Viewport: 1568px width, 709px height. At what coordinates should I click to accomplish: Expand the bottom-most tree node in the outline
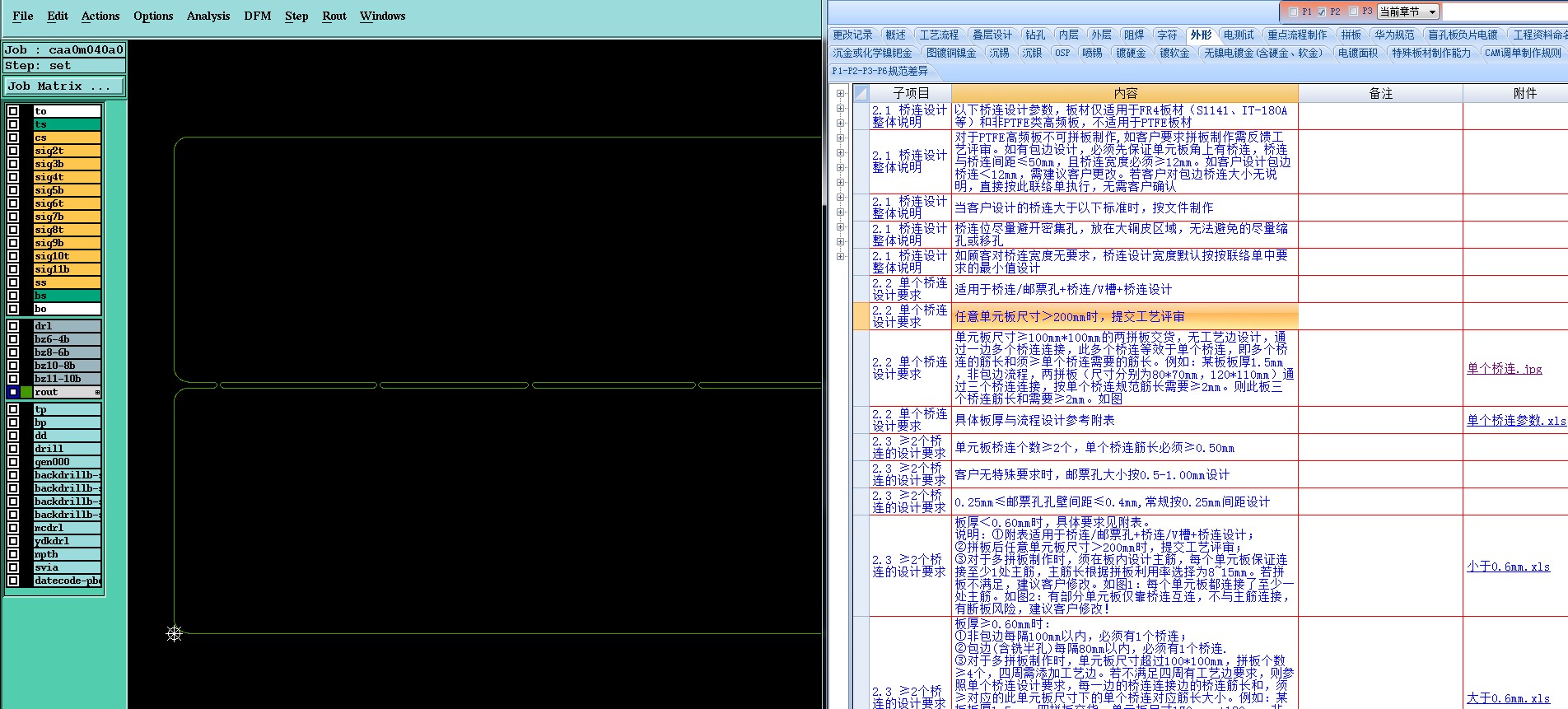pyautogui.click(x=840, y=256)
